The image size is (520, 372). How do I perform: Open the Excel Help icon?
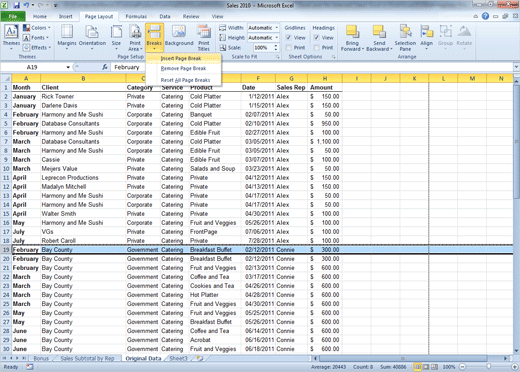(x=485, y=16)
